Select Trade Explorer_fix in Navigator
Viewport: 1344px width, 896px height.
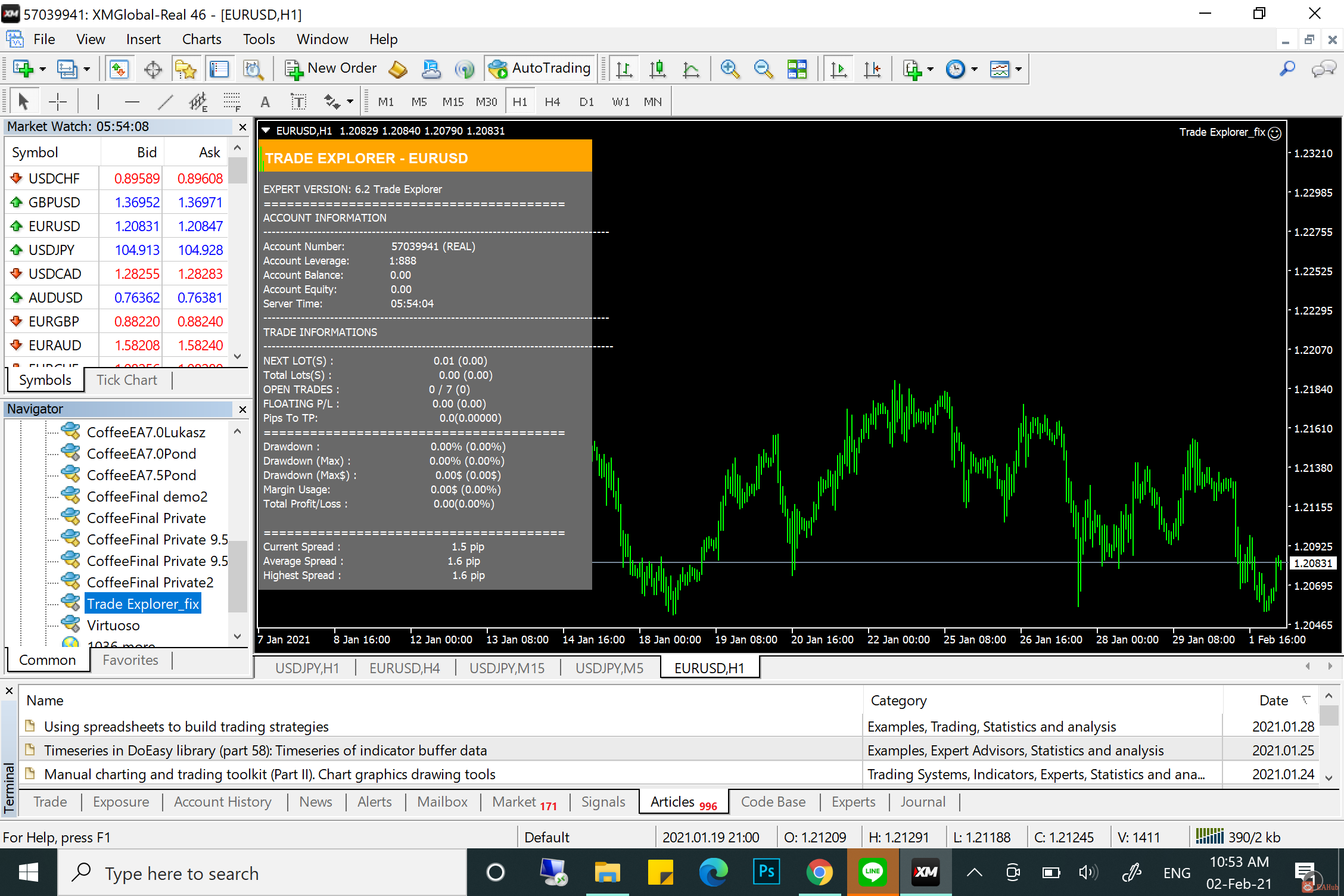(x=143, y=603)
